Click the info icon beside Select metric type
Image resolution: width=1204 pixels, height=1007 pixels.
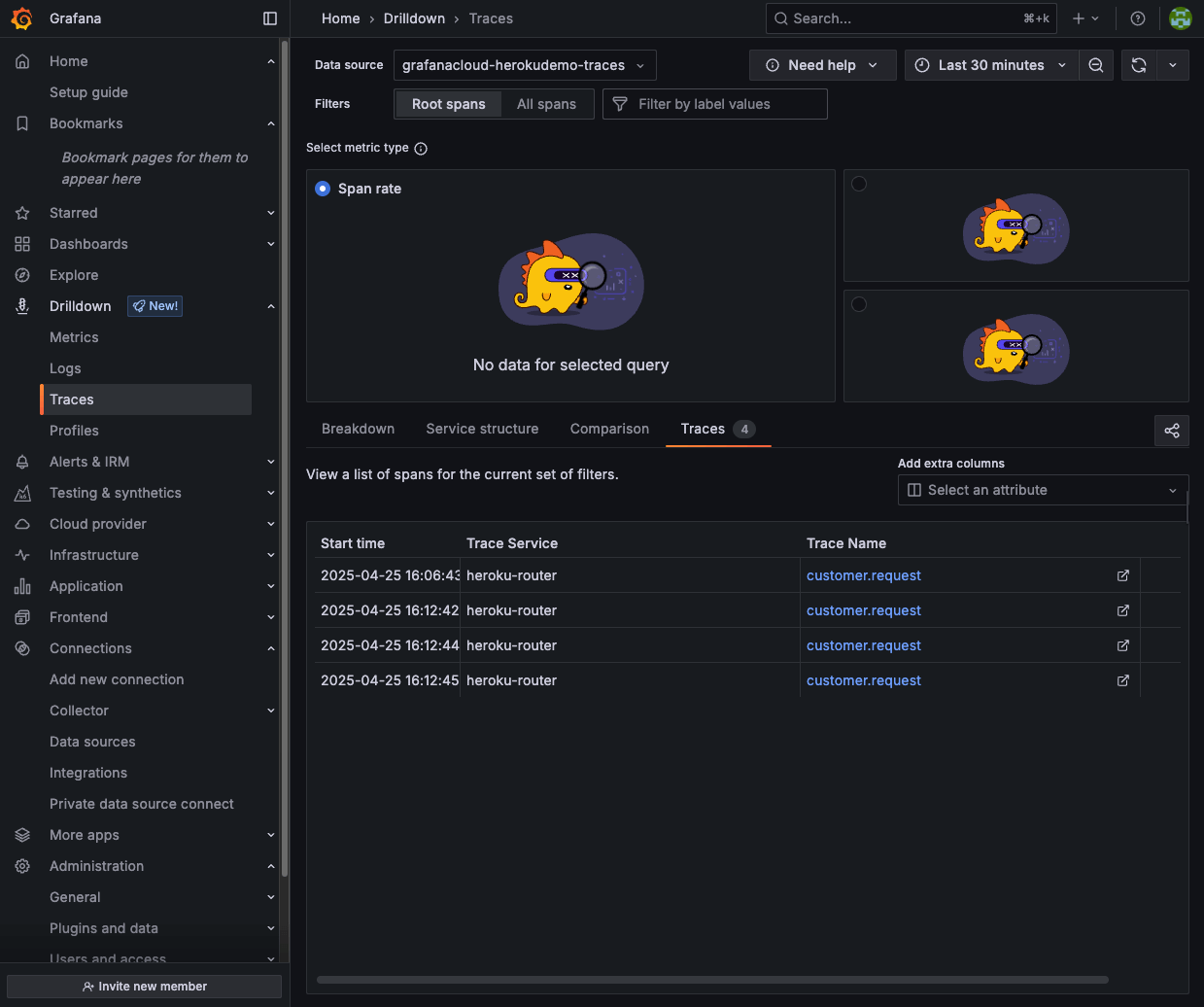click(x=421, y=149)
